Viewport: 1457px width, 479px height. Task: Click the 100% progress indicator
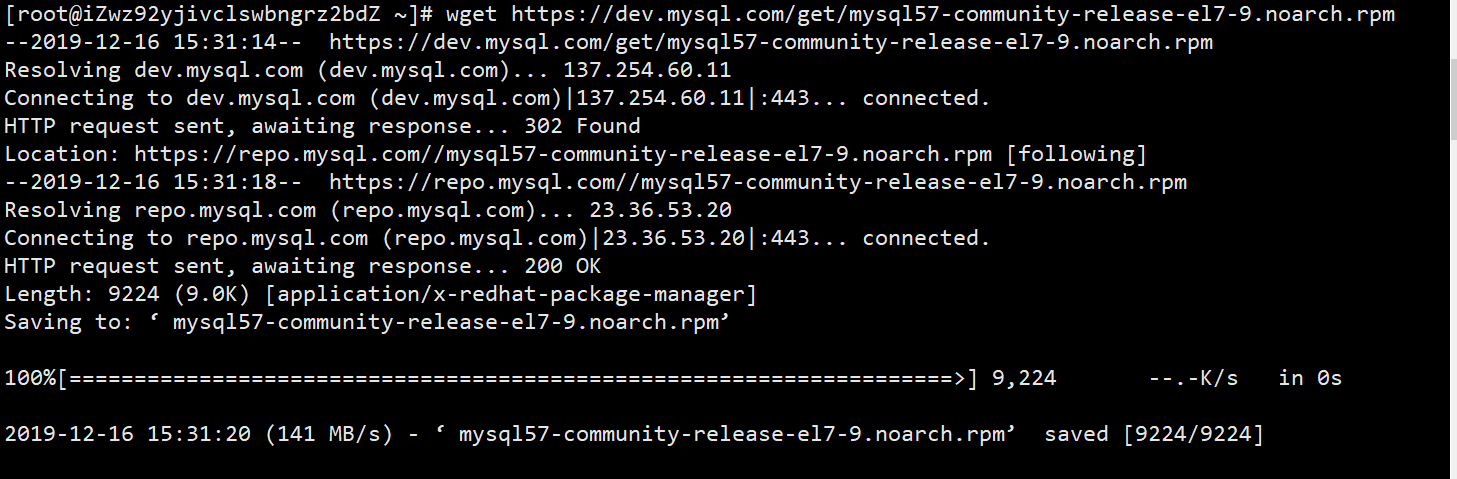(30, 379)
